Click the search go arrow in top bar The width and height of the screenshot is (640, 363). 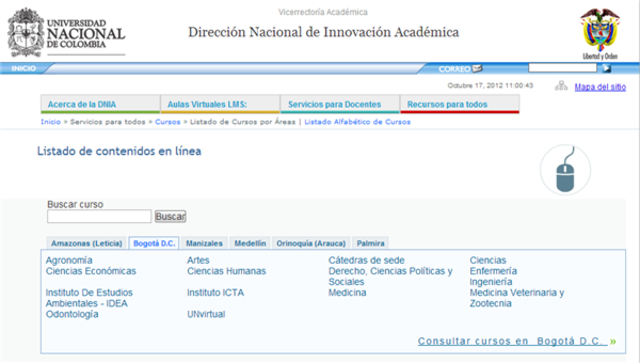607,68
